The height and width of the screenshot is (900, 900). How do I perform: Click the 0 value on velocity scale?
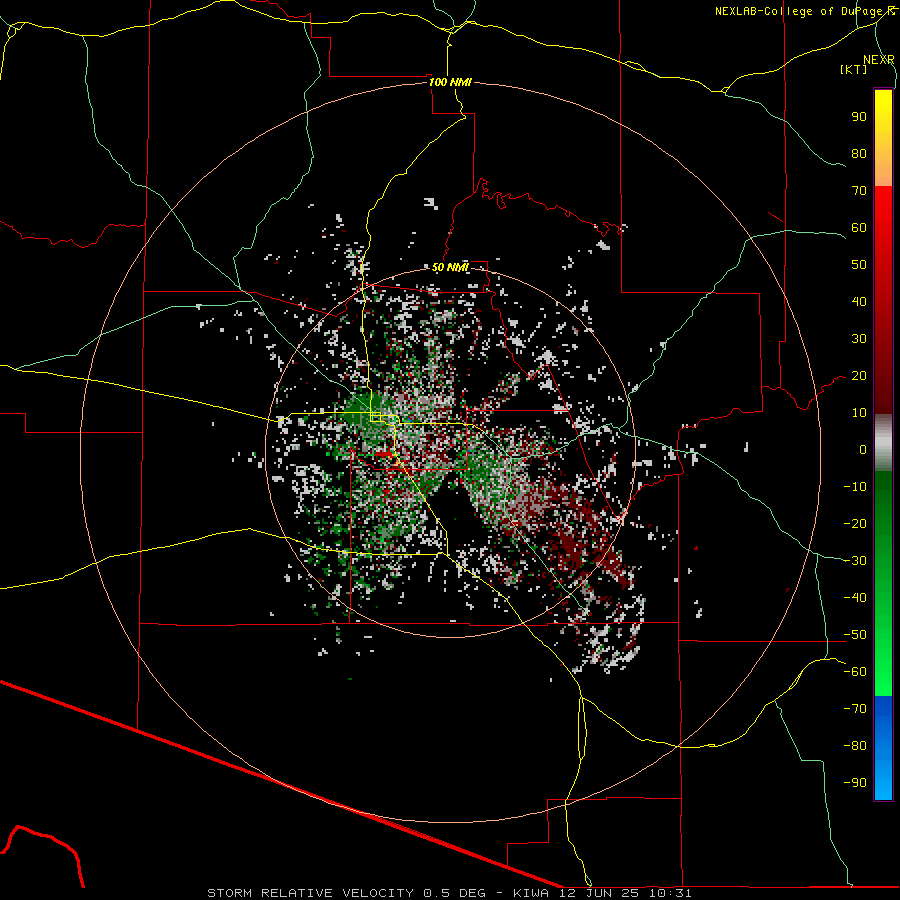[x=863, y=450]
